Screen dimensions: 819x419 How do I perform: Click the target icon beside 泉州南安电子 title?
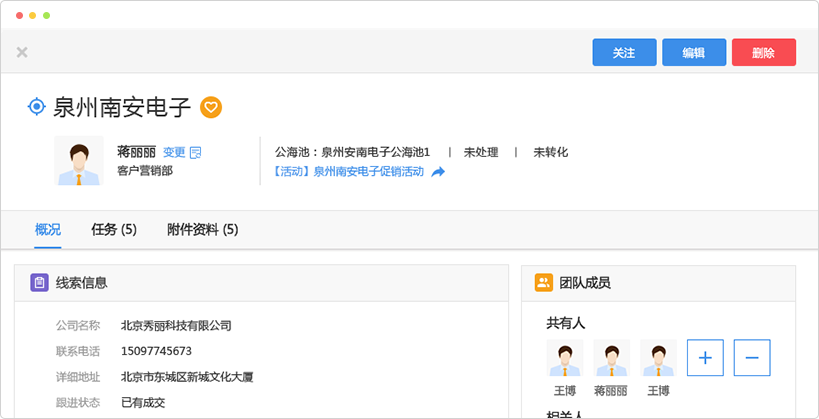tap(36, 106)
